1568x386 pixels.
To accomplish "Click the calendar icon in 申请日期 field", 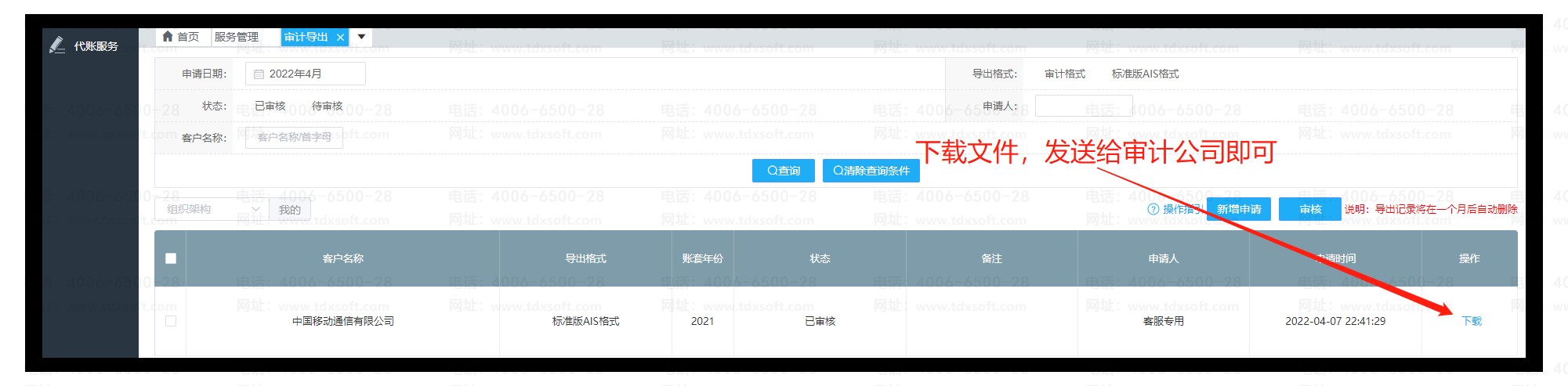I will point(259,74).
